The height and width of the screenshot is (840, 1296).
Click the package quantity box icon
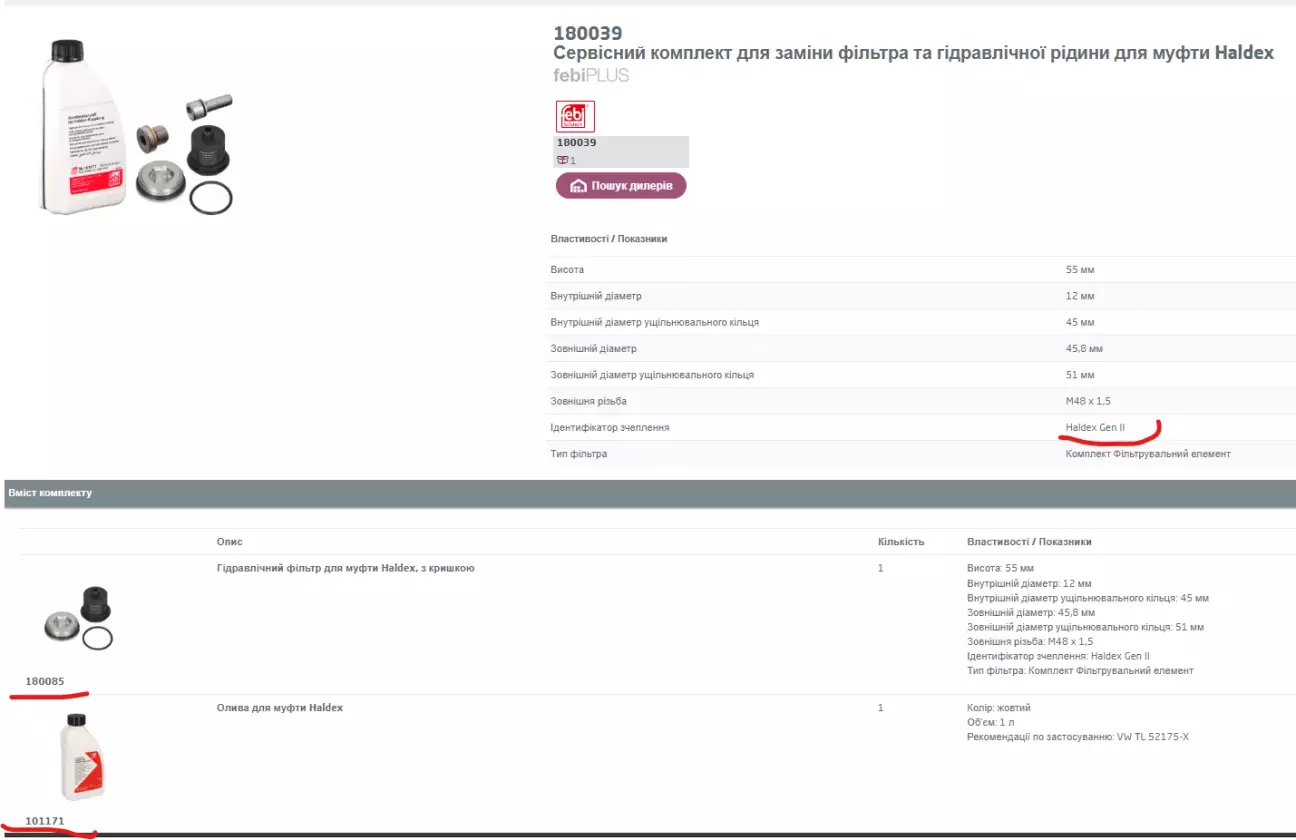pos(562,160)
